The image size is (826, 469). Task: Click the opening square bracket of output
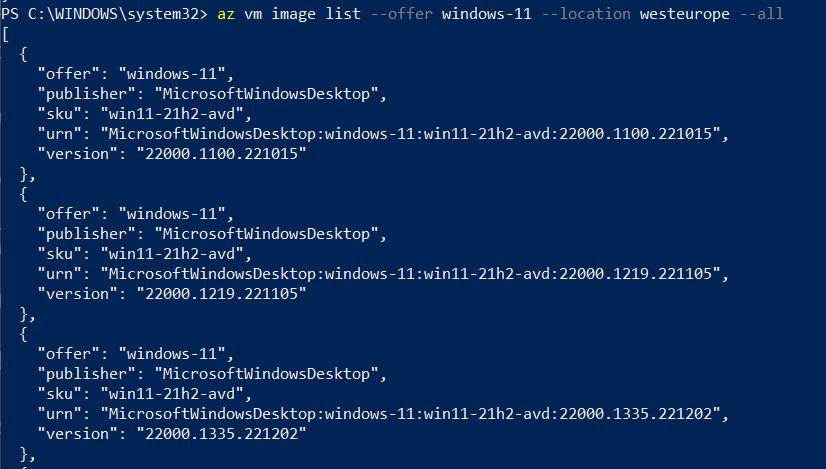tap(6, 35)
